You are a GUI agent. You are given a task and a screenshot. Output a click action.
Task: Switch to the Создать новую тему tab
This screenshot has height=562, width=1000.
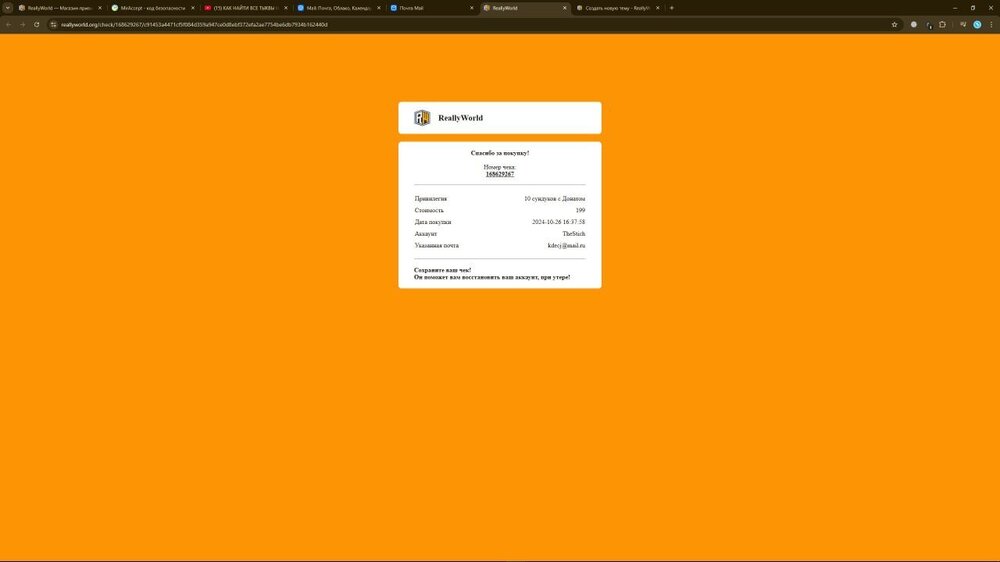coord(617,8)
